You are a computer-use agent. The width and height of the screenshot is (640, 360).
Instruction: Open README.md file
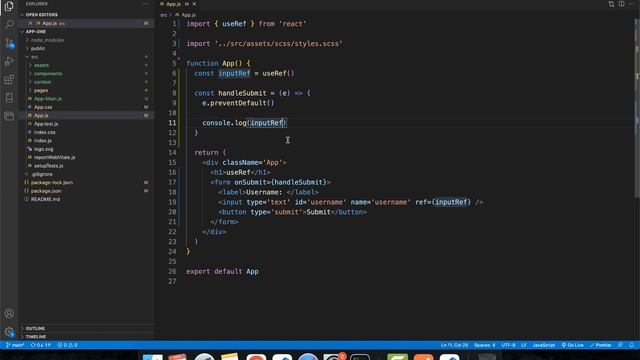click(x=45, y=199)
